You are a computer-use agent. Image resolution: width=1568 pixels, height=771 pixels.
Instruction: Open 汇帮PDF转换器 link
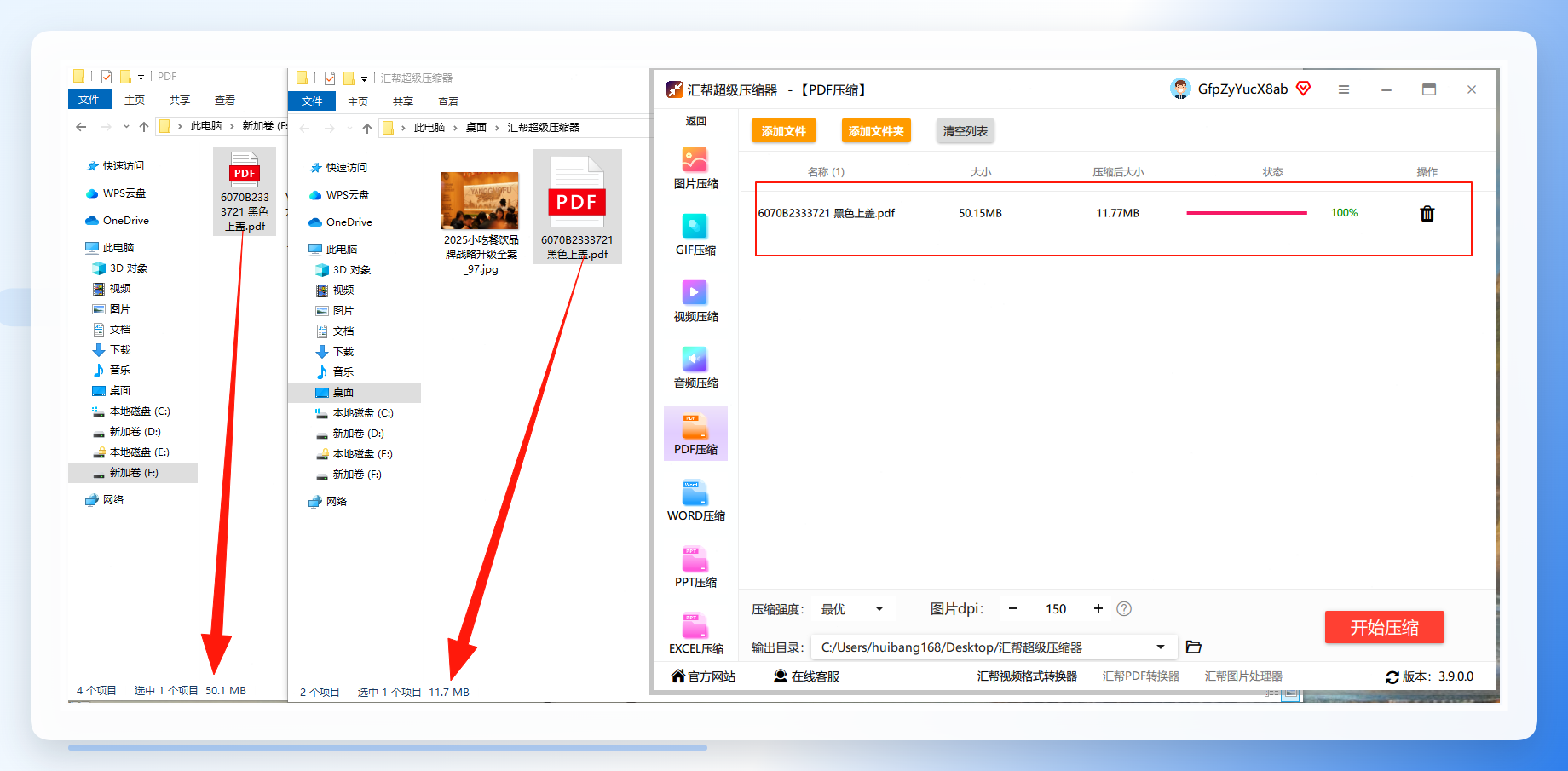tap(1141, 676)
